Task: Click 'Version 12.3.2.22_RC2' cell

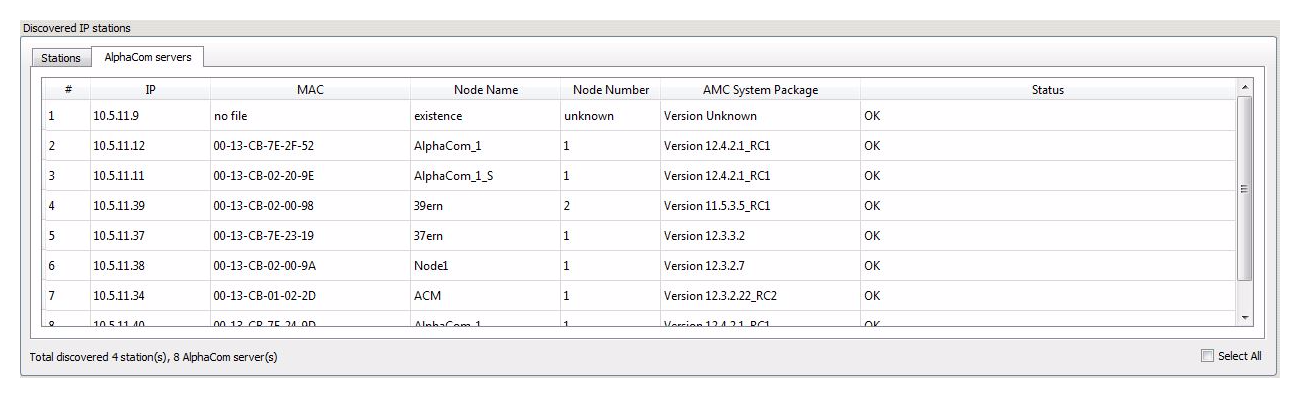Action: pos(761,296)
